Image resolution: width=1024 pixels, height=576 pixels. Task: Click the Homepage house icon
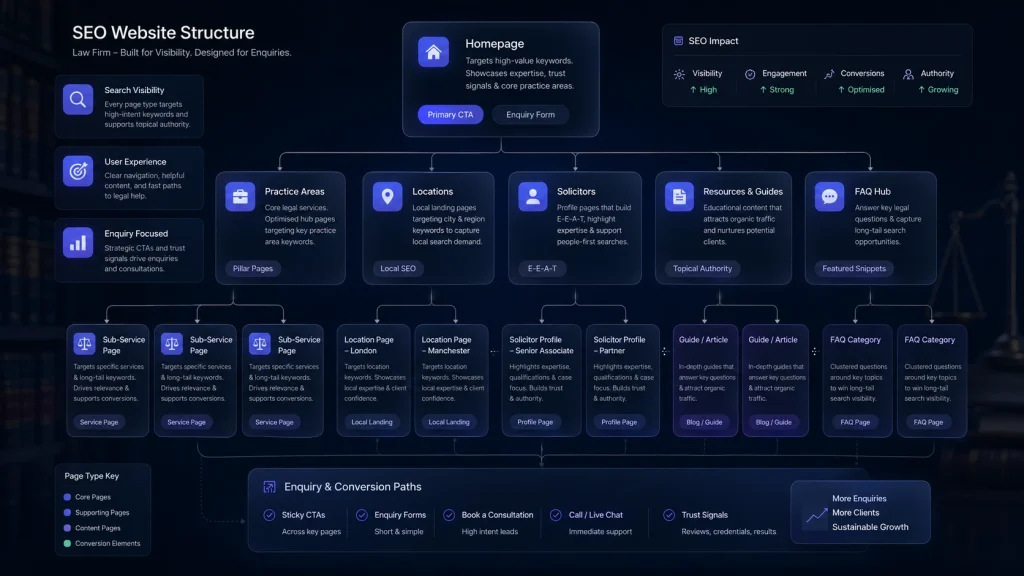coord(434,52)
